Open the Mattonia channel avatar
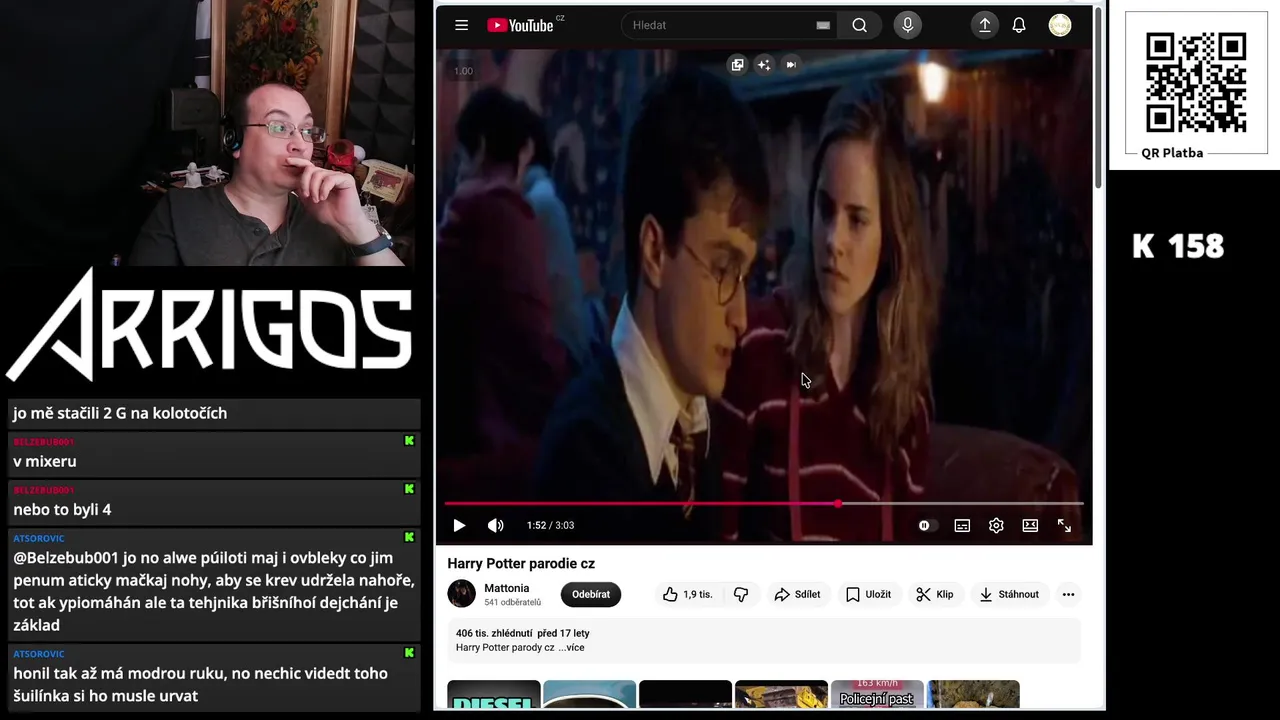This screenshot has width=1280, height=720. 461,594
